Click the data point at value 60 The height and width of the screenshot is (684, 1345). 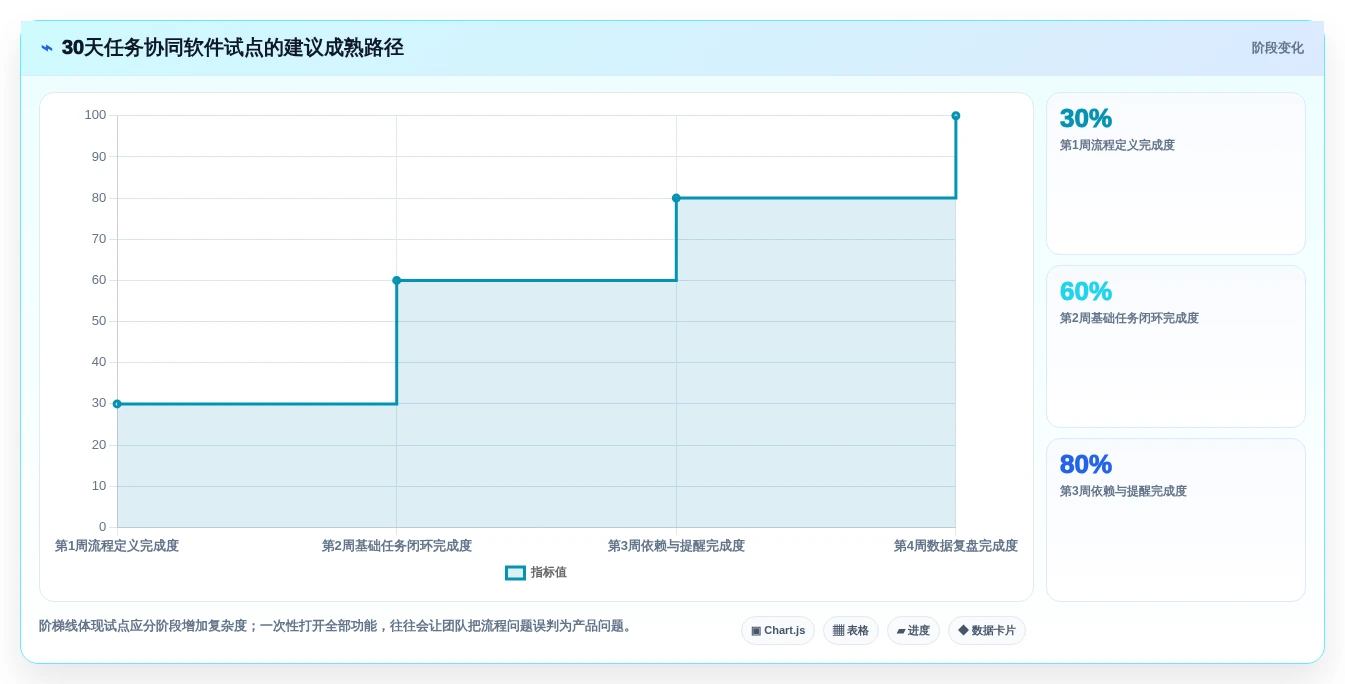[397, 281]
